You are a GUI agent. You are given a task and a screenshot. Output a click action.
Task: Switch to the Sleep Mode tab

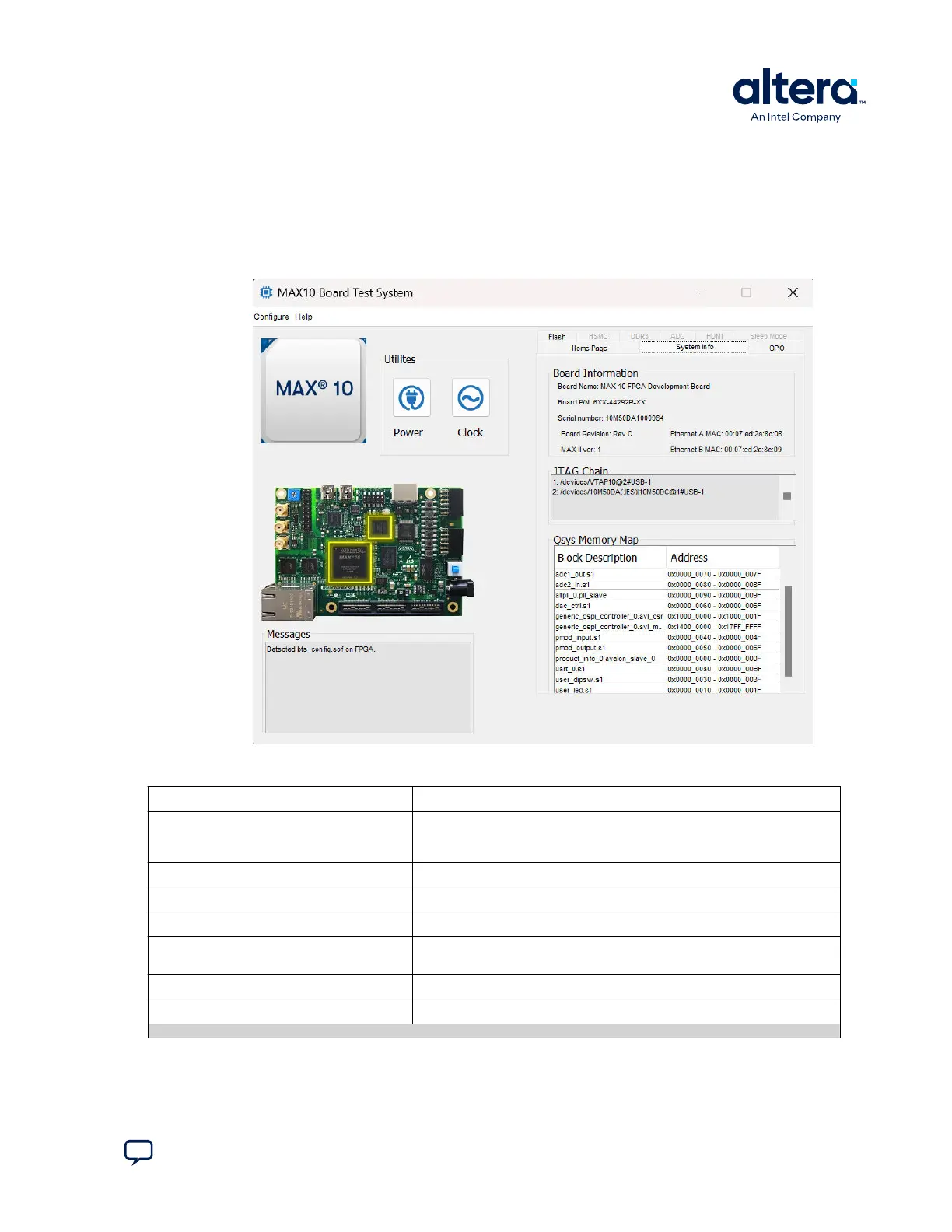coord(768,337)
